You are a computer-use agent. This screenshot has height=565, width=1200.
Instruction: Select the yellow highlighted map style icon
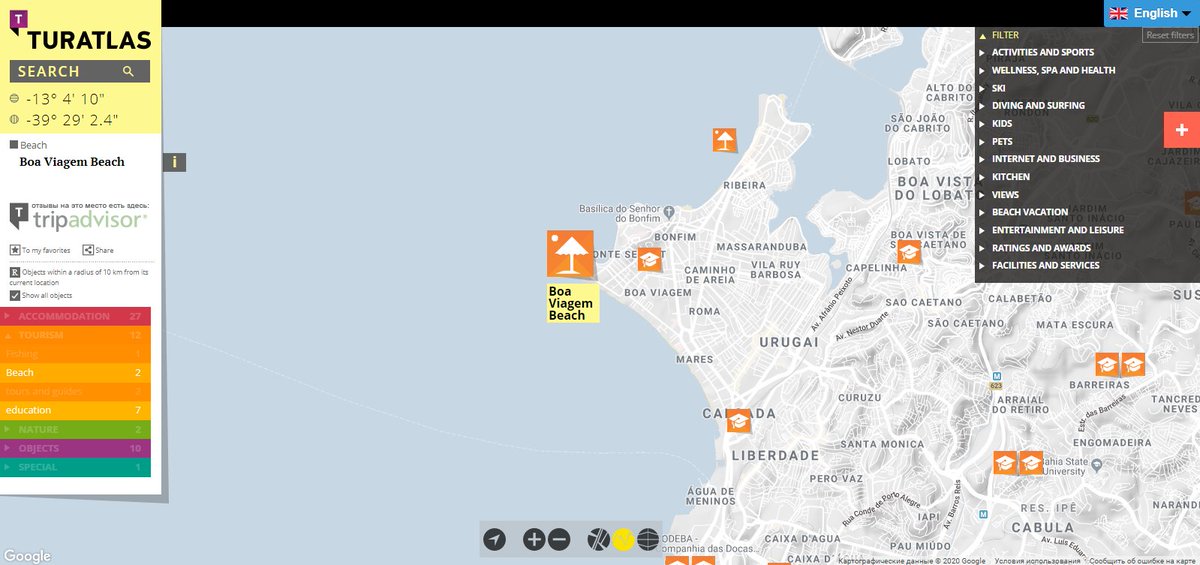(623, 540)
